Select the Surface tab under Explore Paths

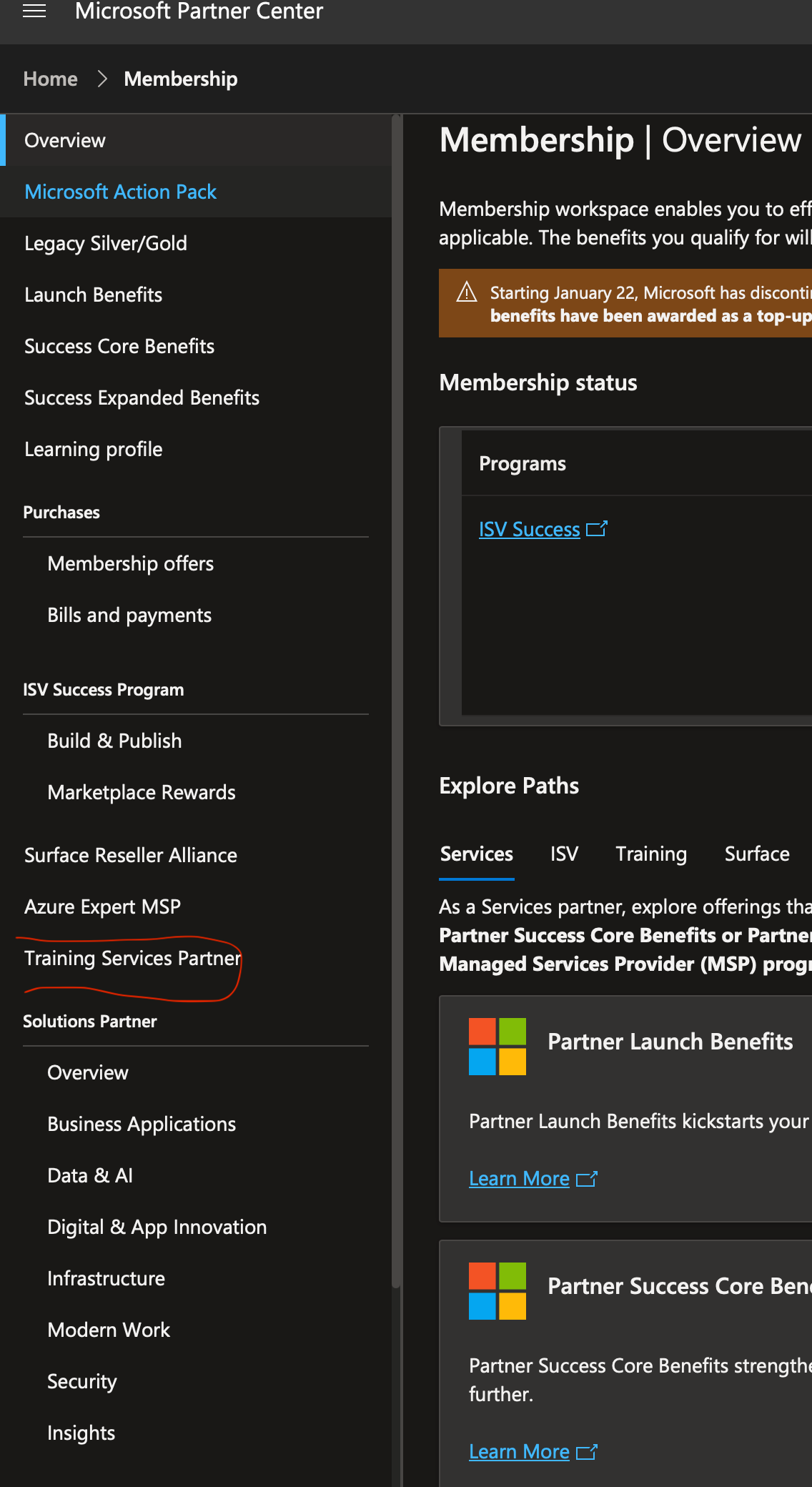tap(757, 854)
